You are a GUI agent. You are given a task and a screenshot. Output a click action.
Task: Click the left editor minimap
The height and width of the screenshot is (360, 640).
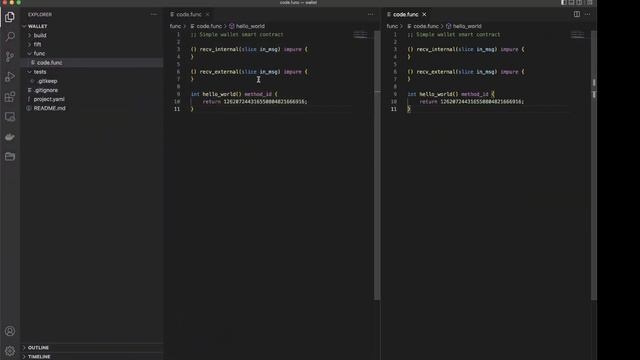click(361, 36)
